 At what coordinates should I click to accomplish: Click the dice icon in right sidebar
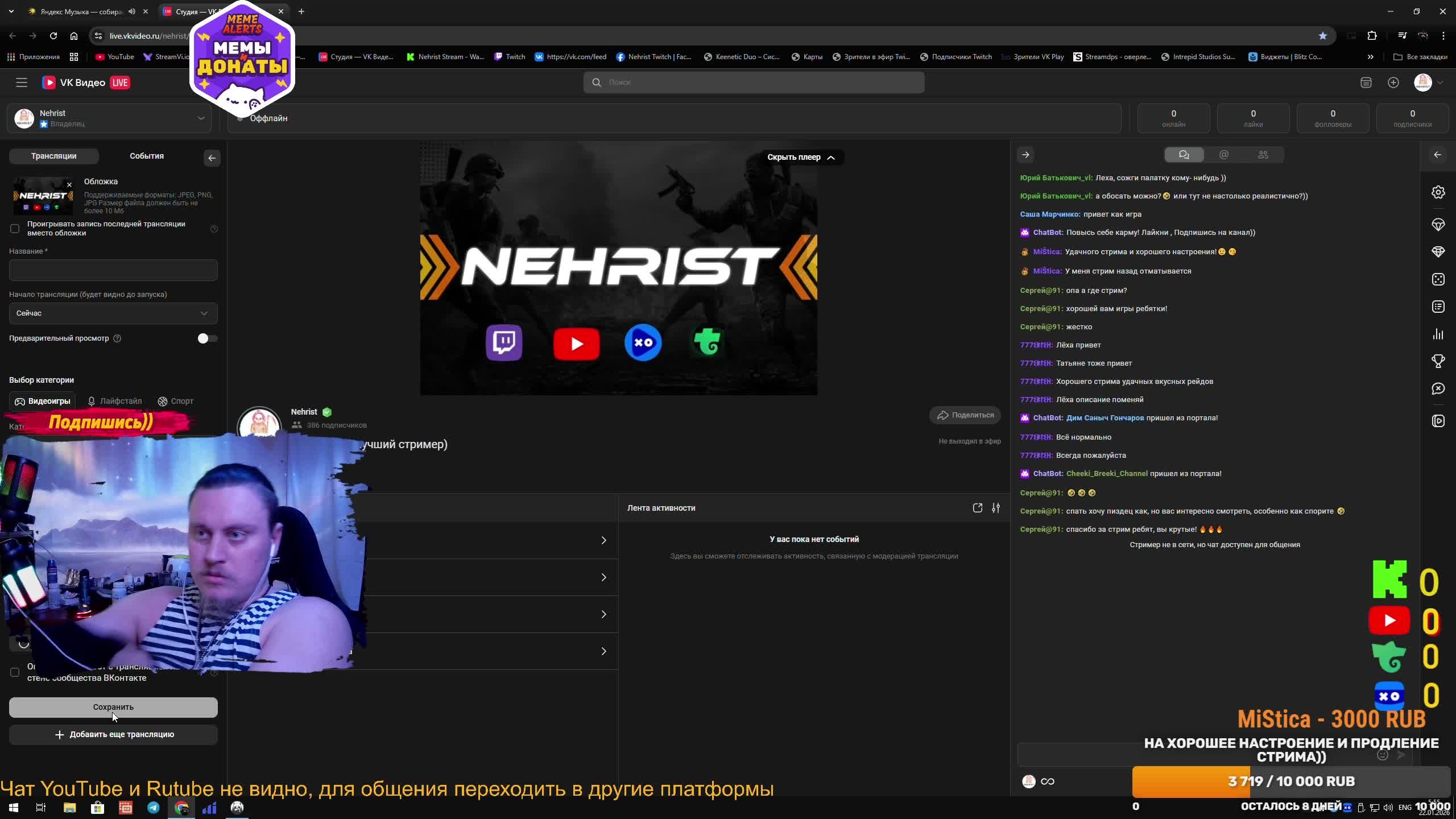1438,279
